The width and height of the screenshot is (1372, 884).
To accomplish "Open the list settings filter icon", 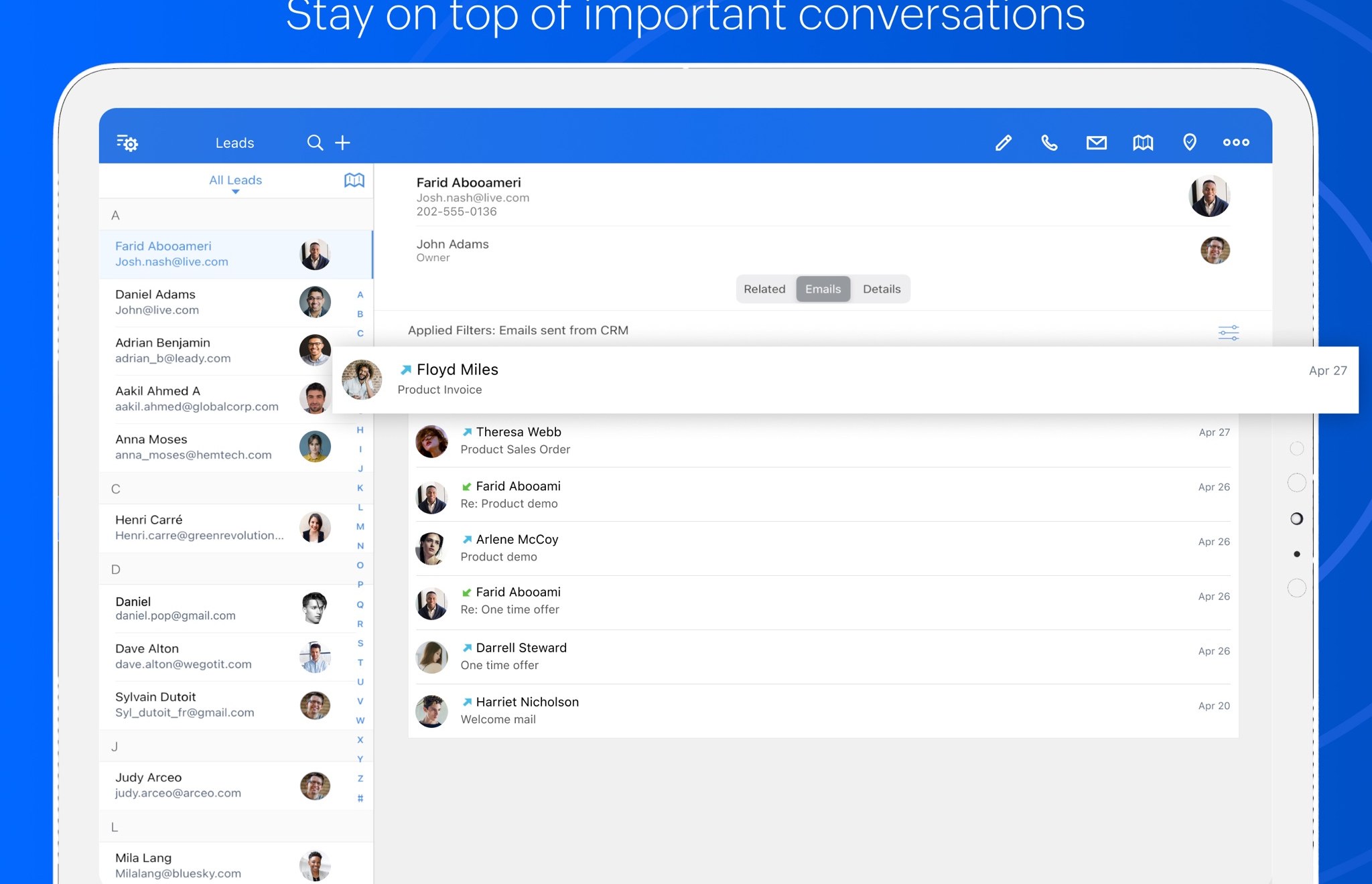I will 127,143.
